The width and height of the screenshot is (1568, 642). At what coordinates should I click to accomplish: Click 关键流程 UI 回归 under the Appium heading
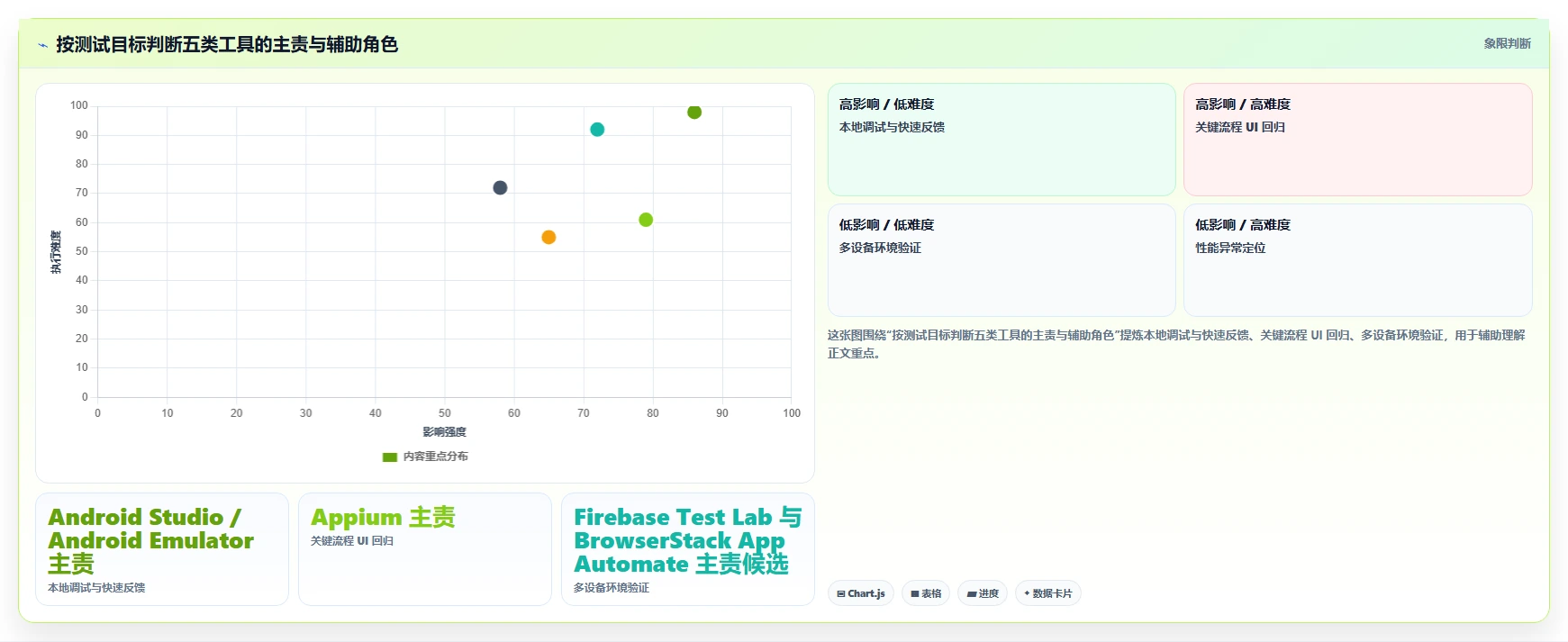point(352,540)
